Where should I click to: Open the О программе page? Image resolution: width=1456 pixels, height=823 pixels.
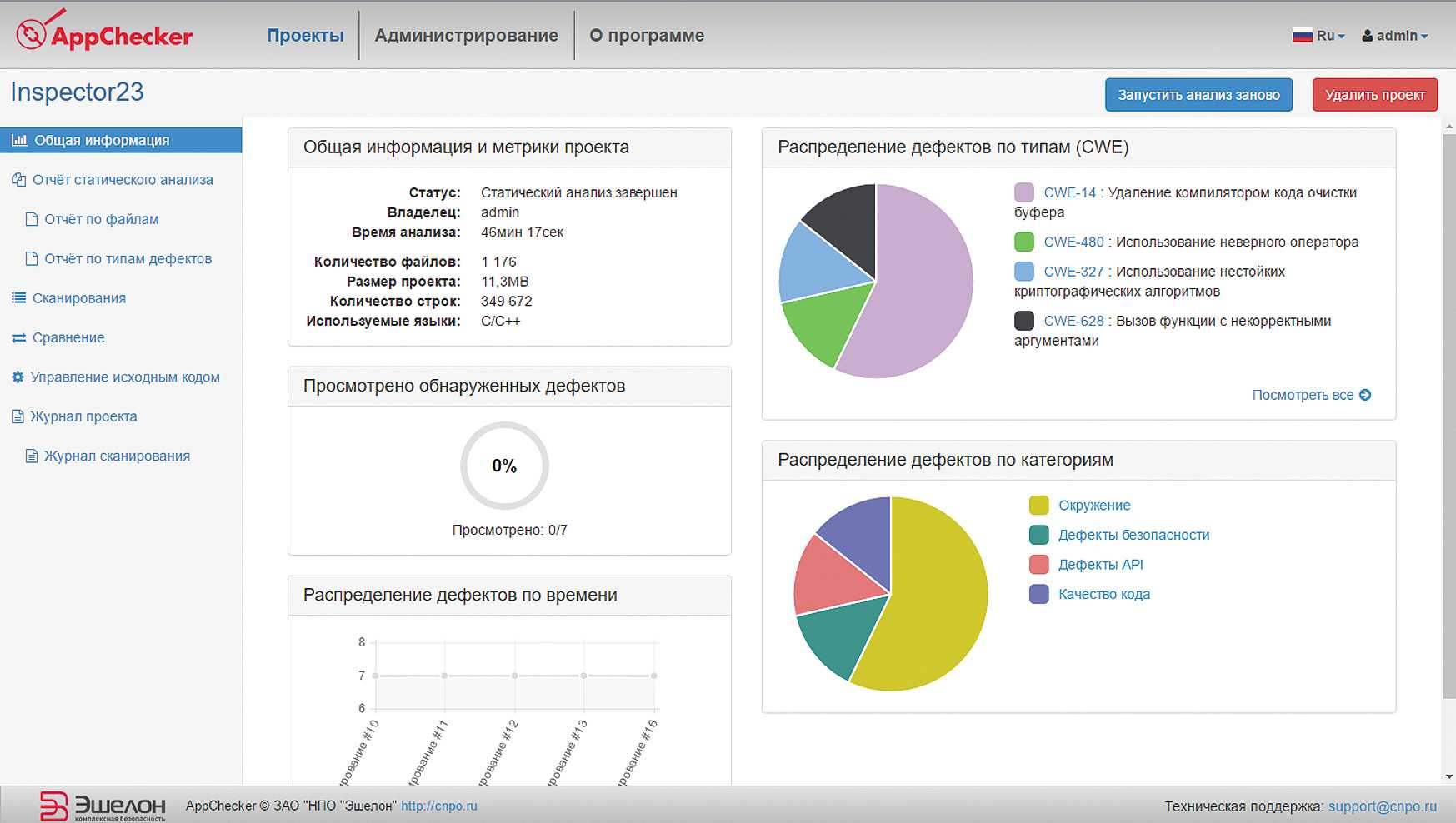click(647, 36)
